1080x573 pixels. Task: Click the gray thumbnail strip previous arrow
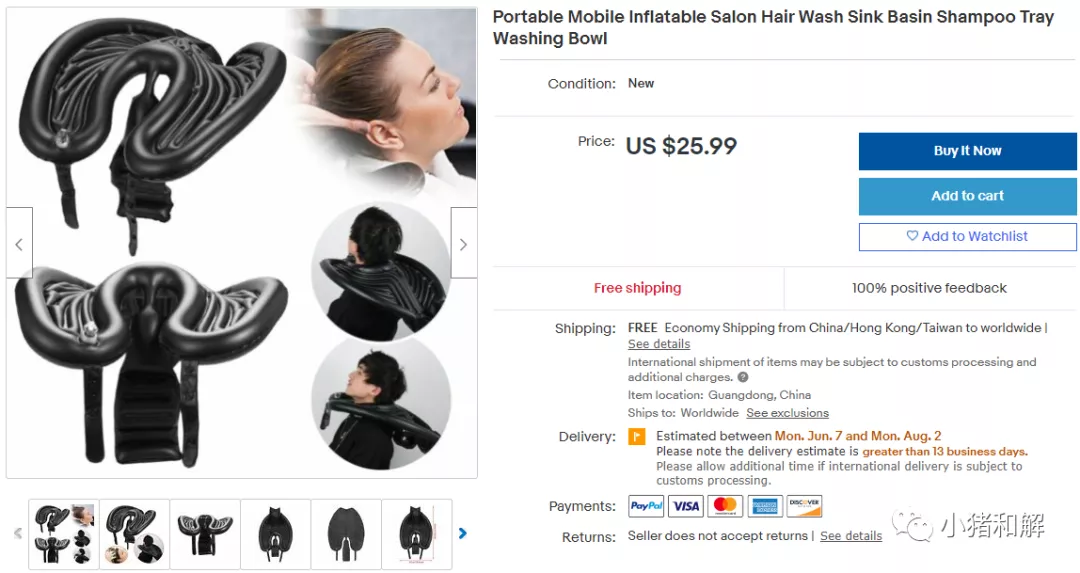(x=18, y=533)
